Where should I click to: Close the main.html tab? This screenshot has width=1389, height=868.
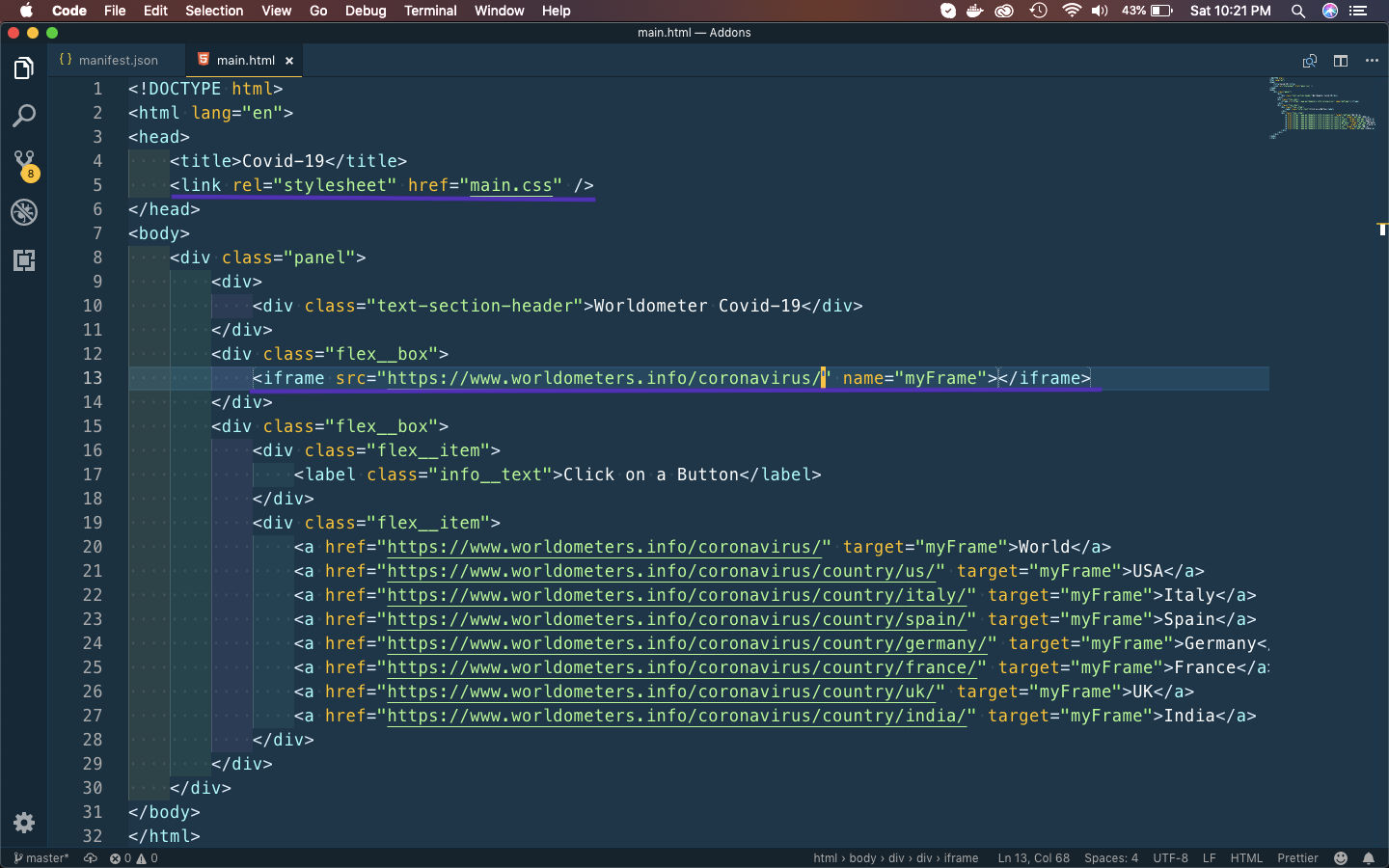pyautogui.click(x=289, y=61)
